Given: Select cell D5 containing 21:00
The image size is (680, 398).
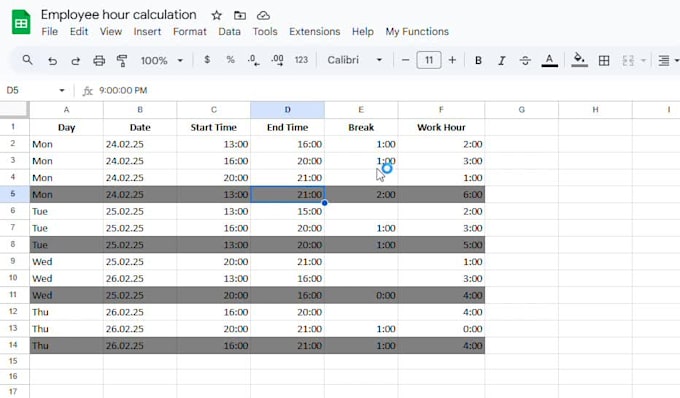Looking at the screenshot, I should tap(288, 195).
